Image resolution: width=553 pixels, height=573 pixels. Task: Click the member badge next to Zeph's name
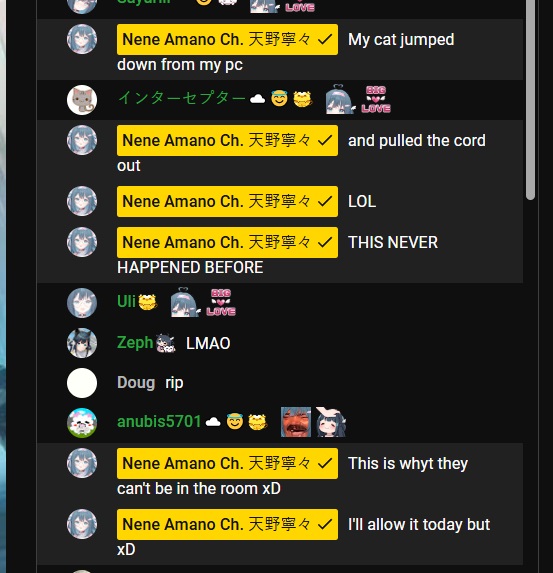pos(165,343)
